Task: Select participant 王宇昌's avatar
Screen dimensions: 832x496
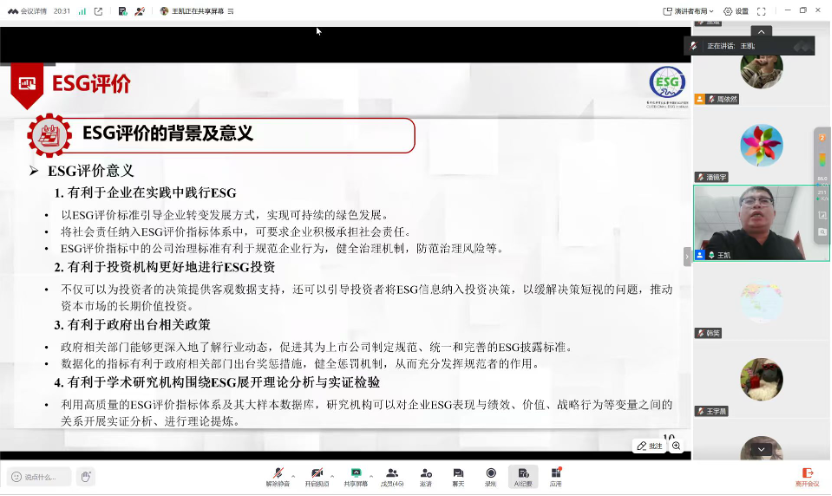Action: tap(761, 379)
